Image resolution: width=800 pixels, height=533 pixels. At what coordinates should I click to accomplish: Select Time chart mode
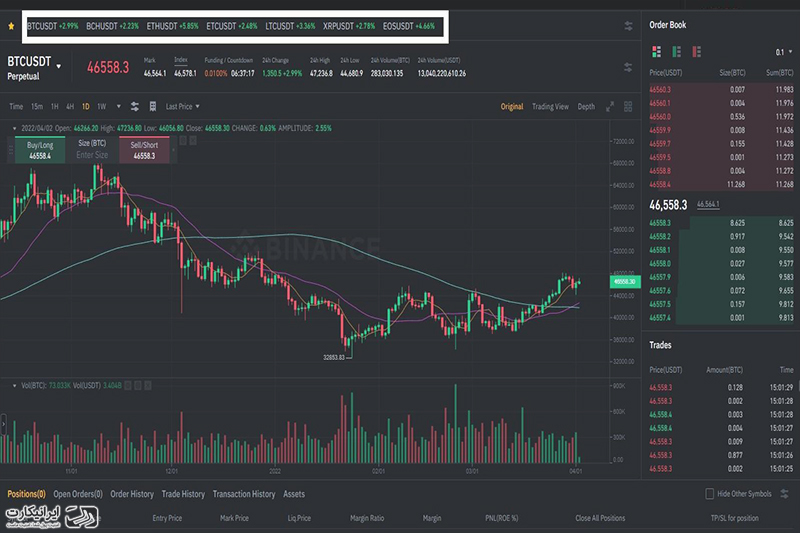(16, 107)
